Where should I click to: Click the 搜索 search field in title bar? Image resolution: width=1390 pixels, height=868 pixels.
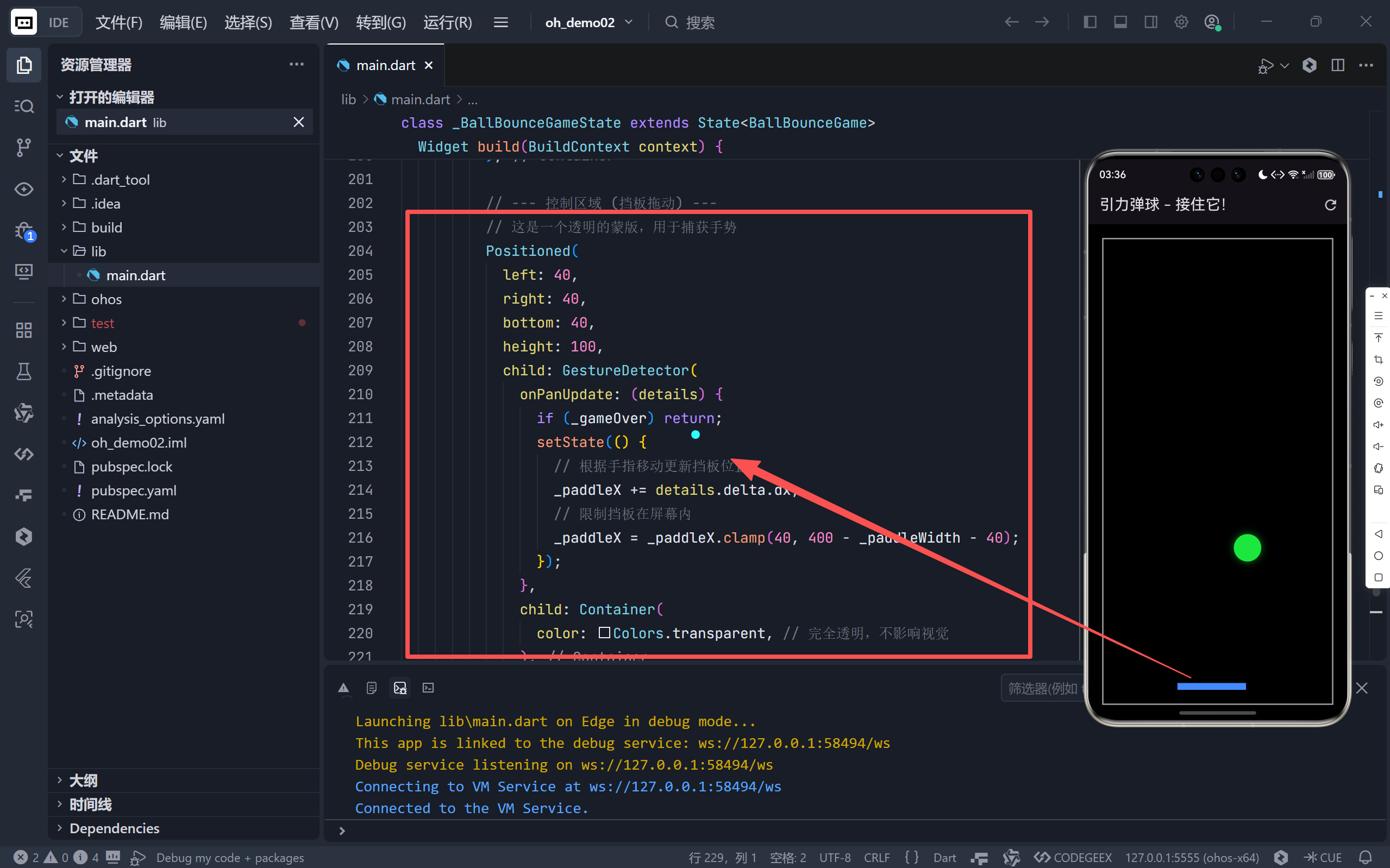700,22
